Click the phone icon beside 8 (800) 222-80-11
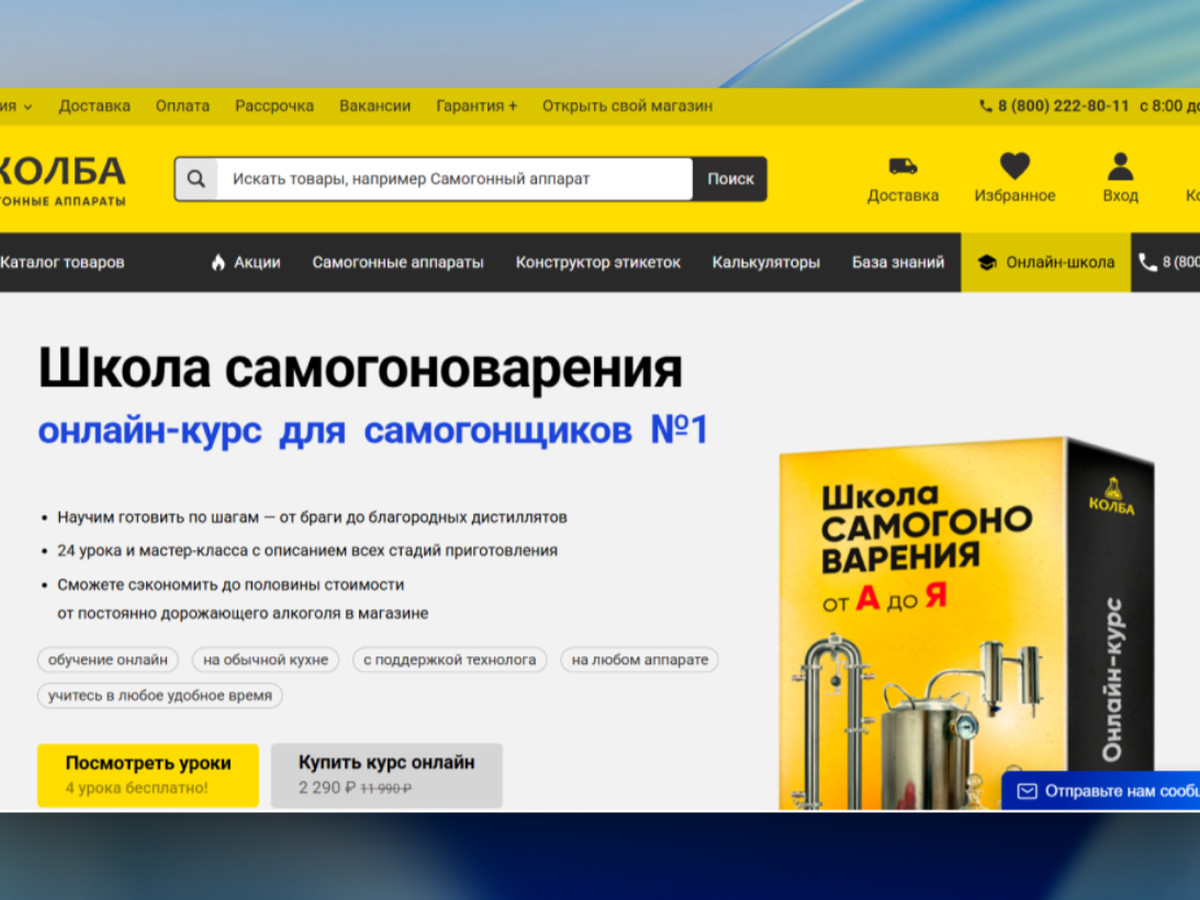The width and height of the screenshot is (1200, 900). [986, 106]
